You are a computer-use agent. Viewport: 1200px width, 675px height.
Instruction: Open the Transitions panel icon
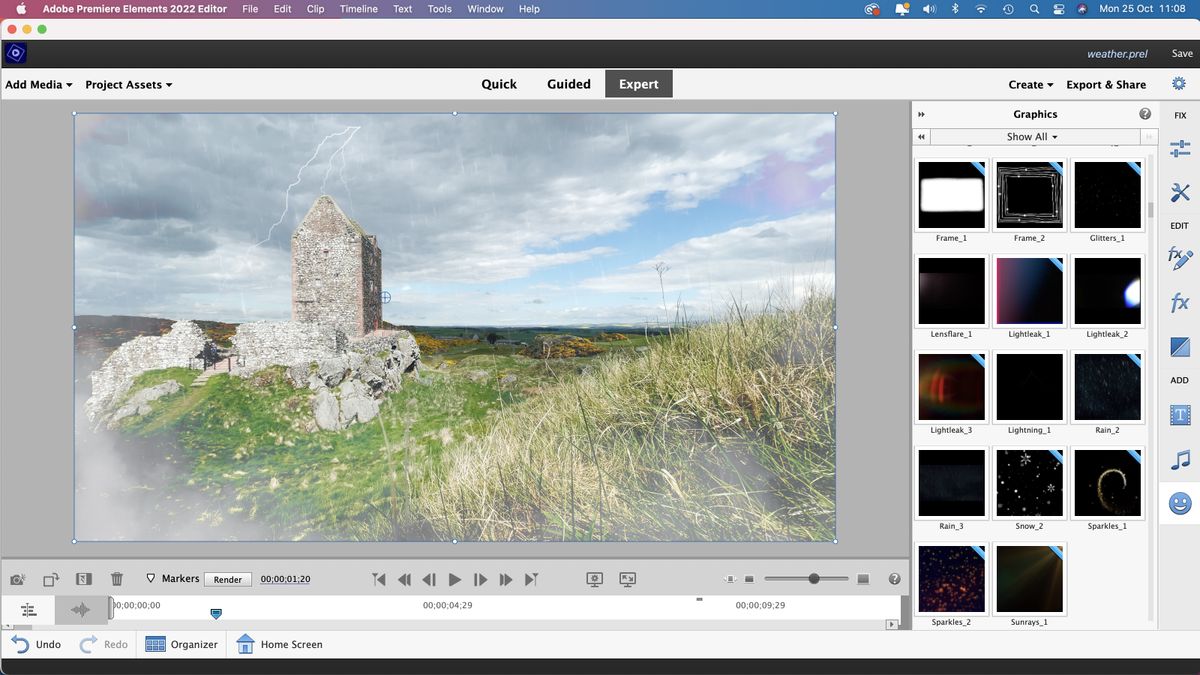pyautogui.click(x=1179, y=347)
